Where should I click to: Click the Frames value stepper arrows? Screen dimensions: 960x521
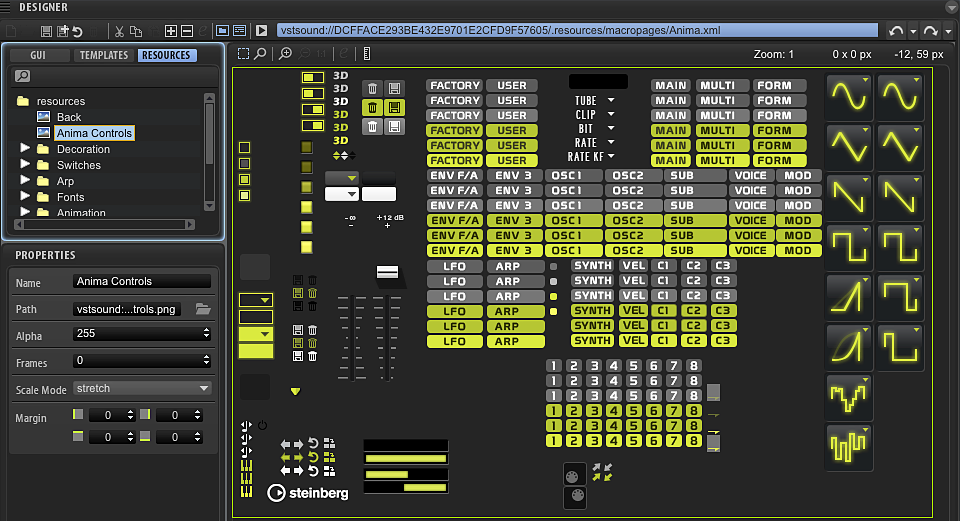tap(206, 361)
